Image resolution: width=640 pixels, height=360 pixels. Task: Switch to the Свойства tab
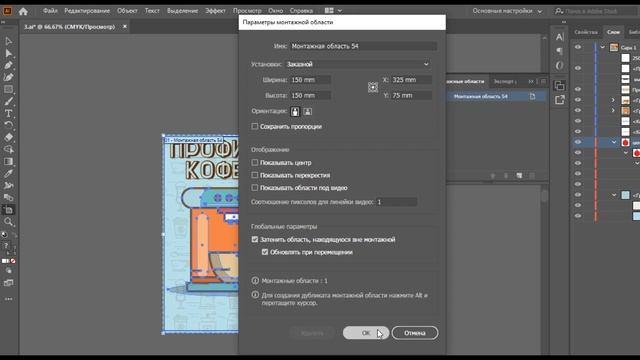coord(586,32)
